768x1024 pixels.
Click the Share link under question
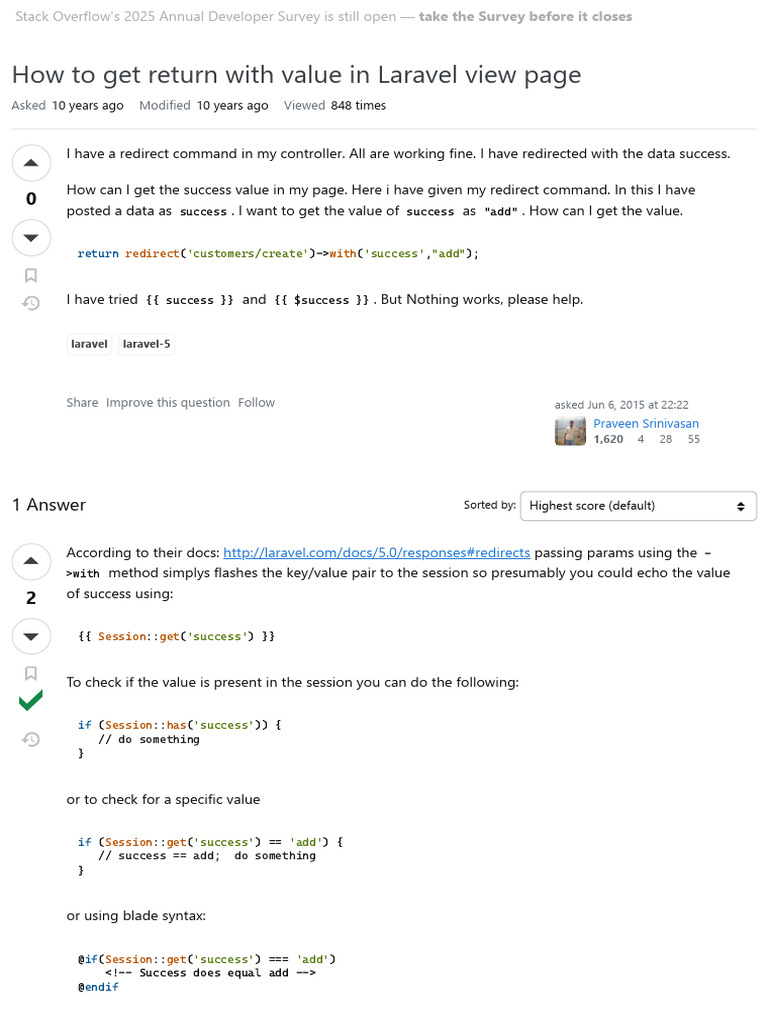pos(82,403)
